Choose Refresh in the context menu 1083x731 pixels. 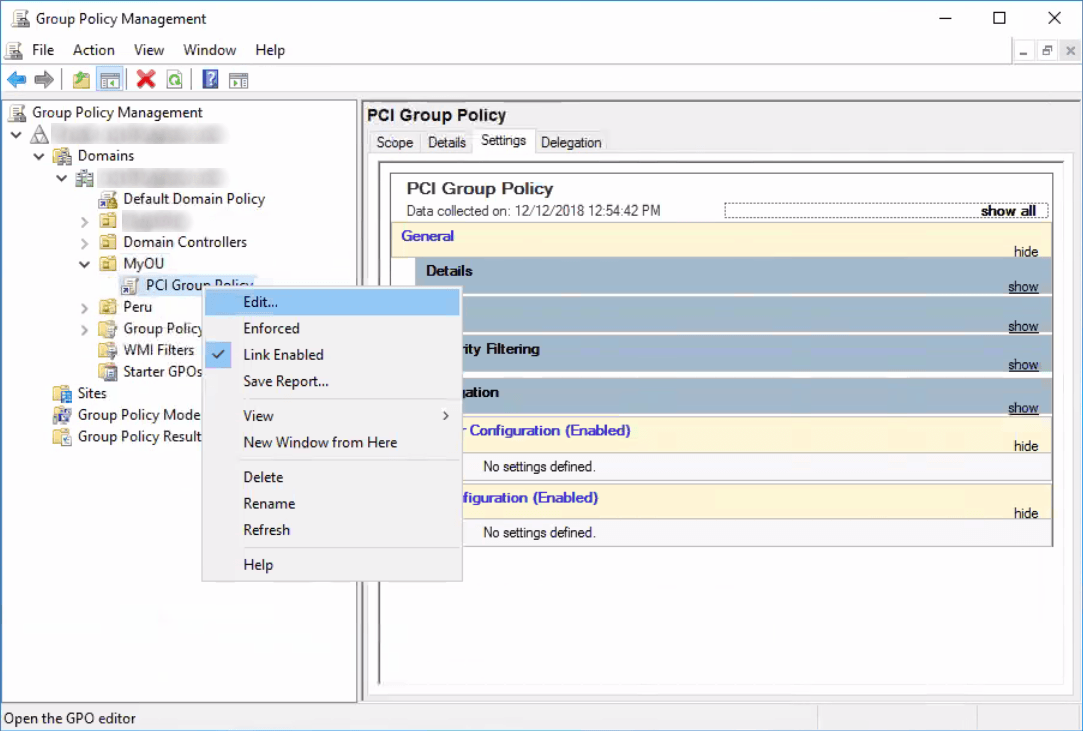pos(333,530)
